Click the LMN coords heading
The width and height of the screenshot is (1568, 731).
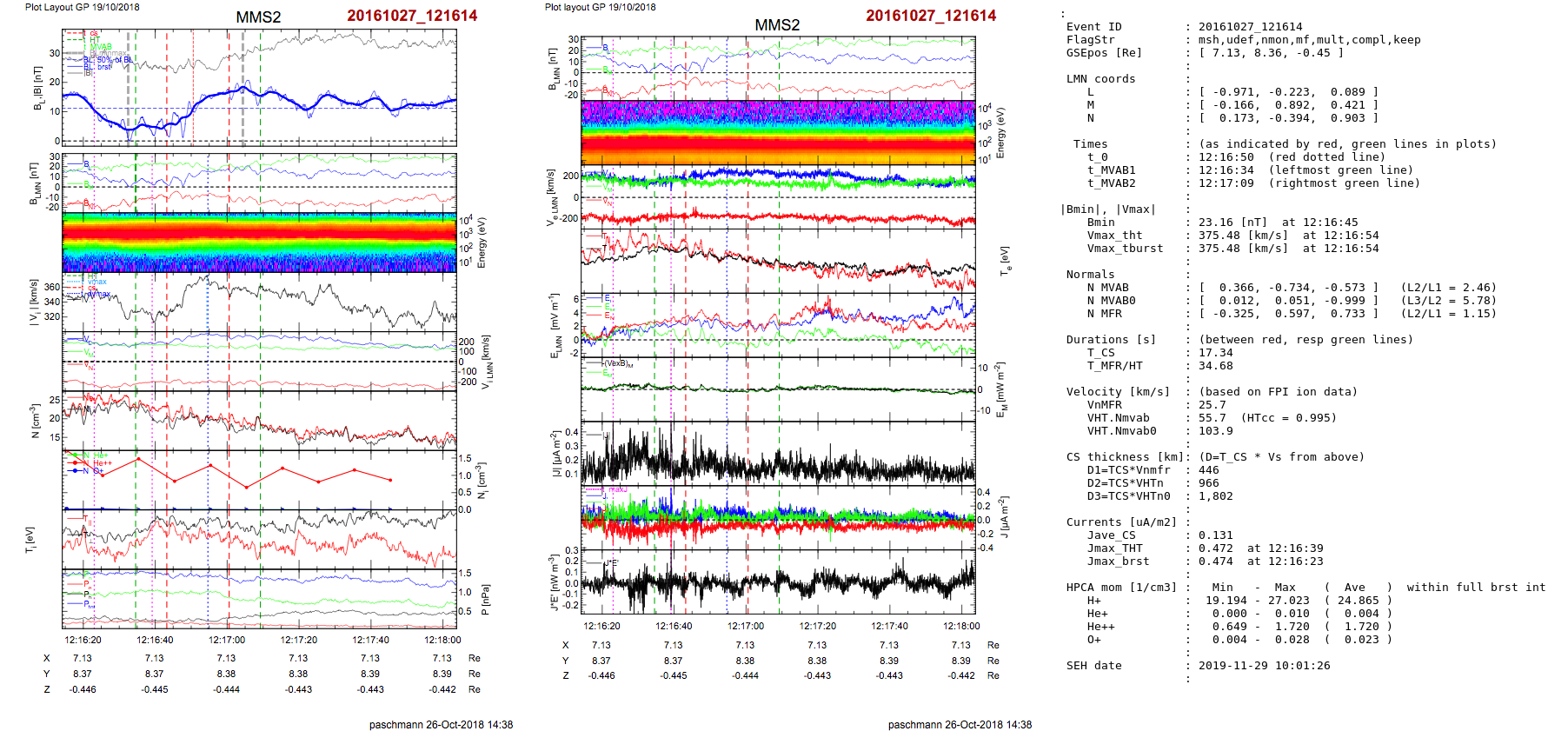[x=1100, y=79]
